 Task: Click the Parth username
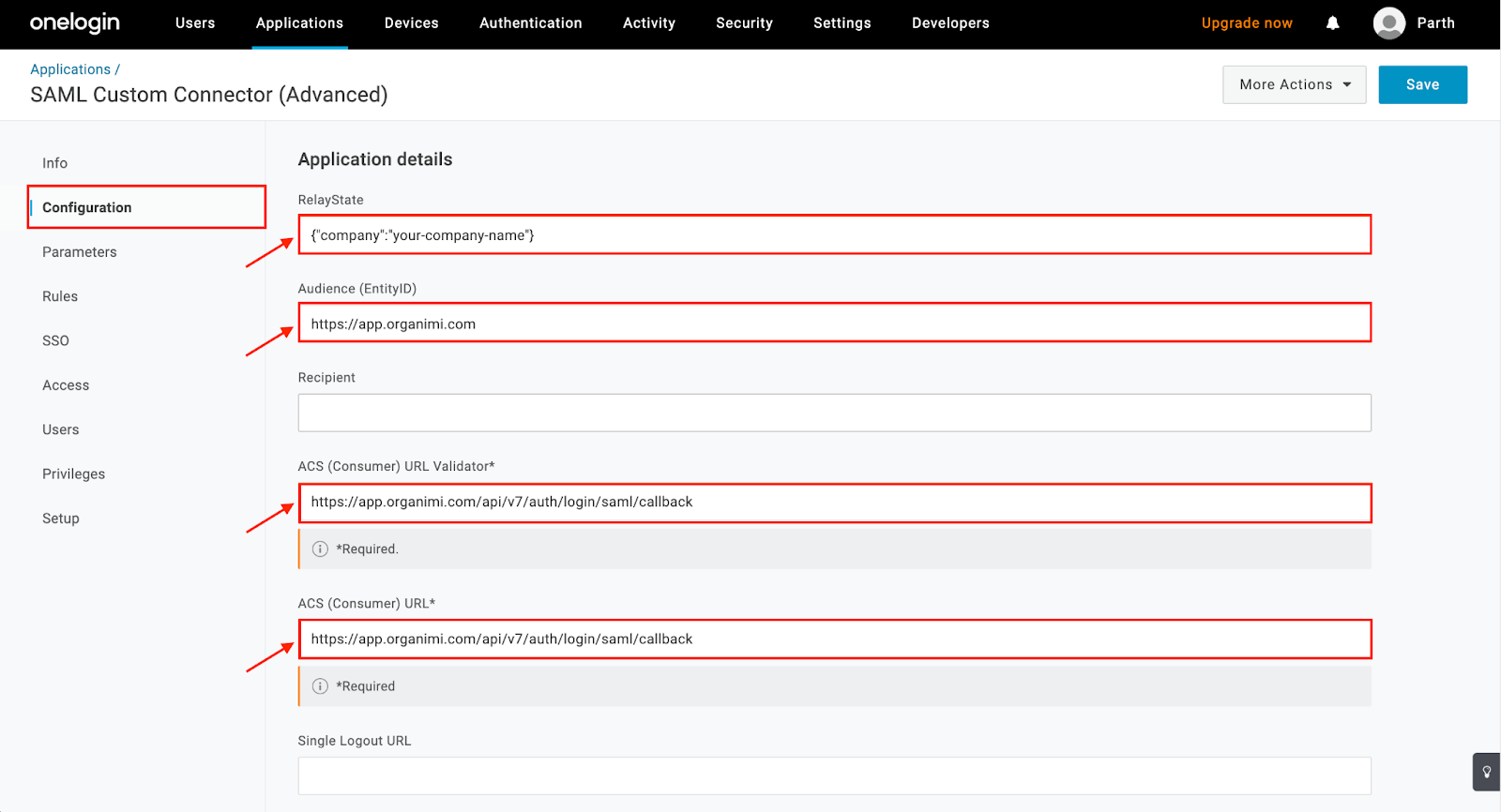(1435, 23)
